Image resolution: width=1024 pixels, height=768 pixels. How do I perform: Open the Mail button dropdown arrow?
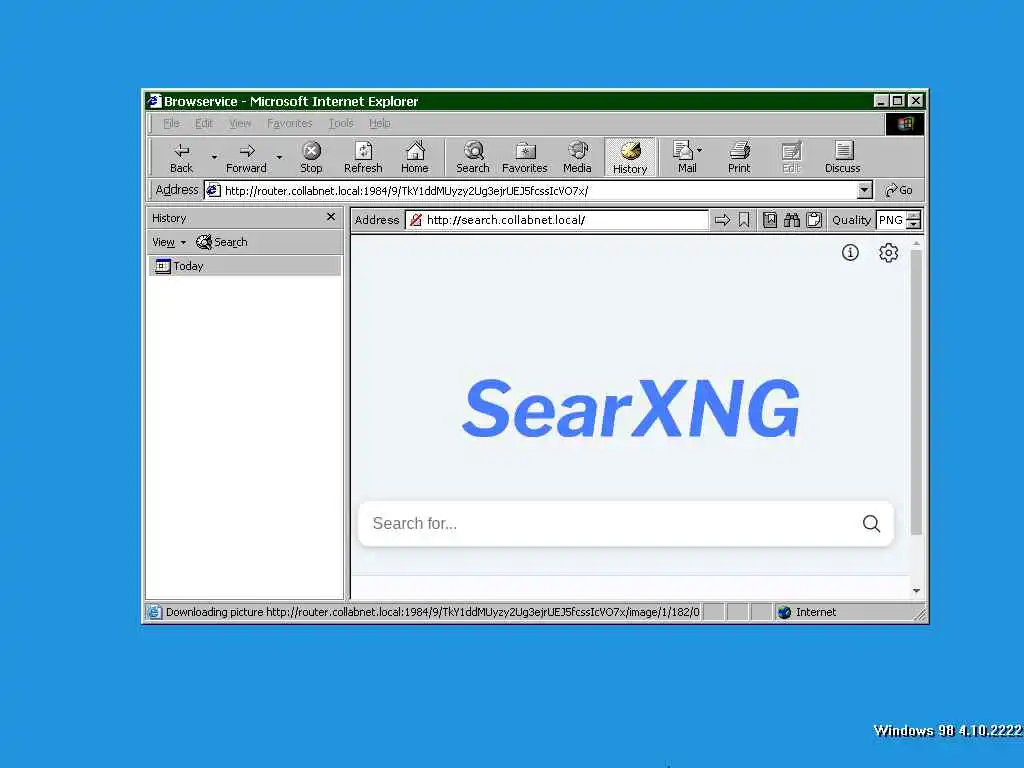pyautogui.click(x=699, y=150)
